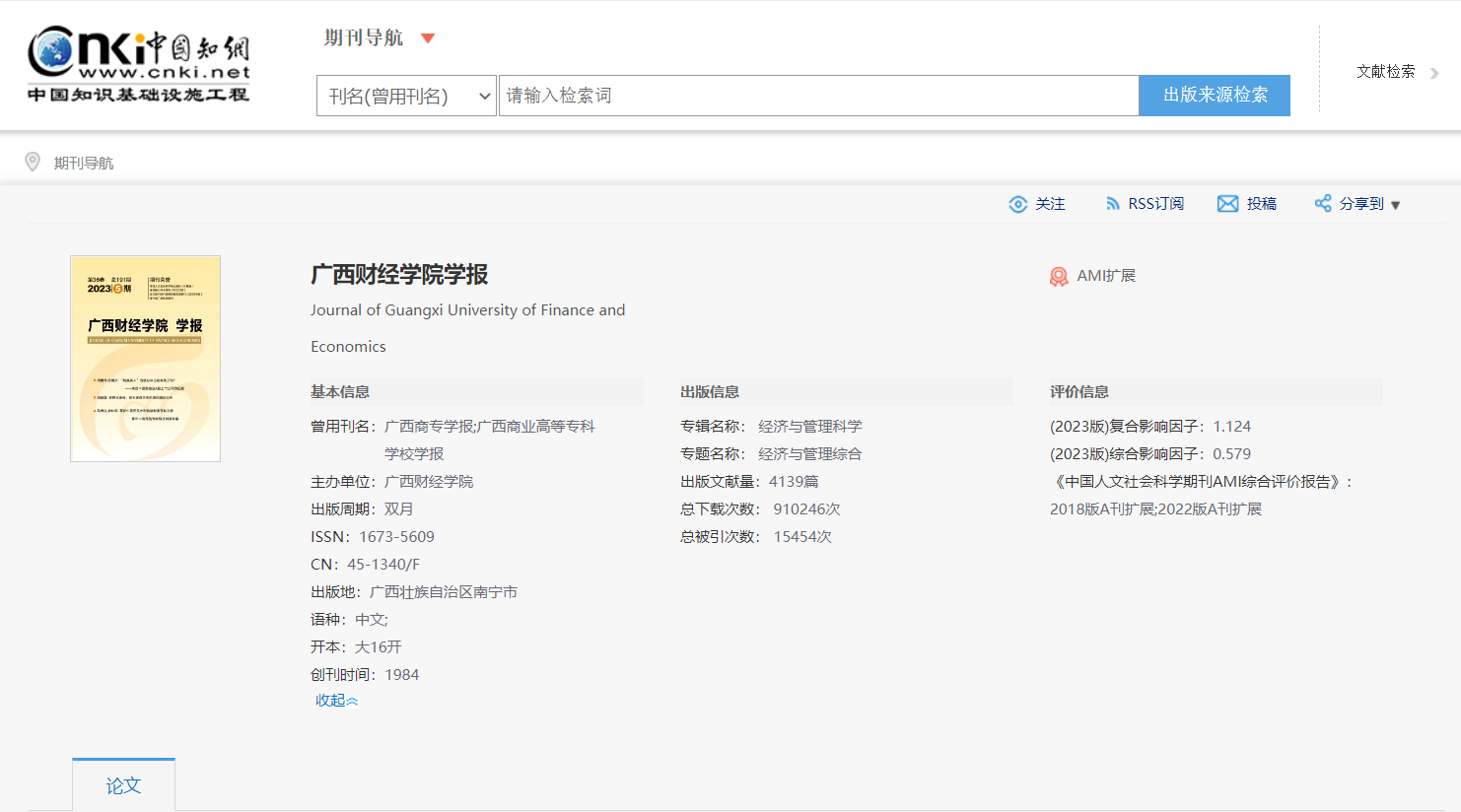Click the 专题名称 value 经济与管理综合
The height and width of the screenshot is (812, 1461).
click(x=810, y=454)
